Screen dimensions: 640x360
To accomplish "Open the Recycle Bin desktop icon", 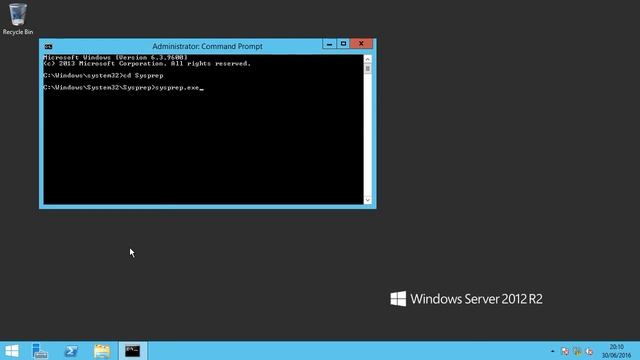I will 18,18.
